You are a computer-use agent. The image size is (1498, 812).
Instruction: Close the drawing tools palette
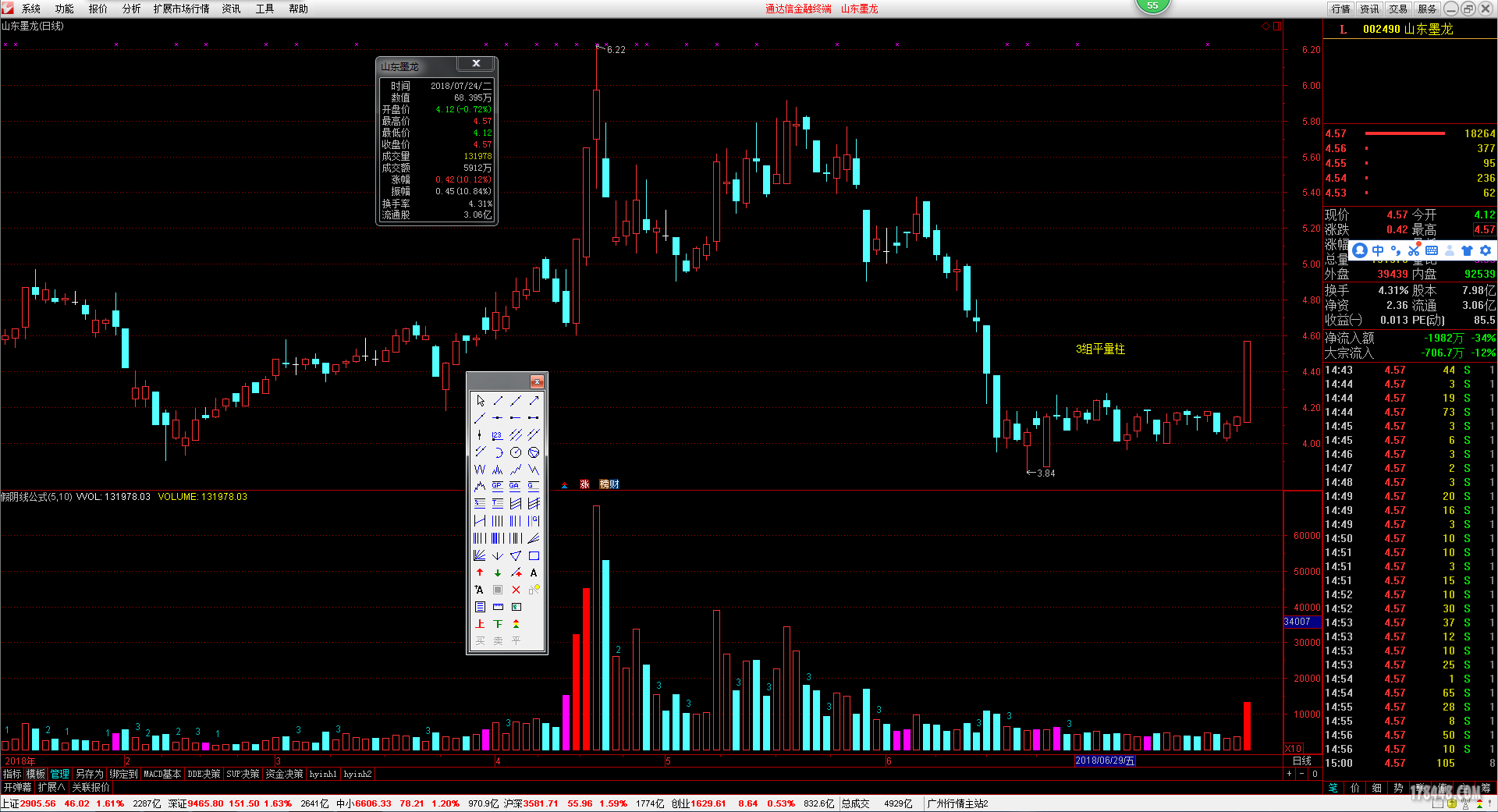point(537,381)
